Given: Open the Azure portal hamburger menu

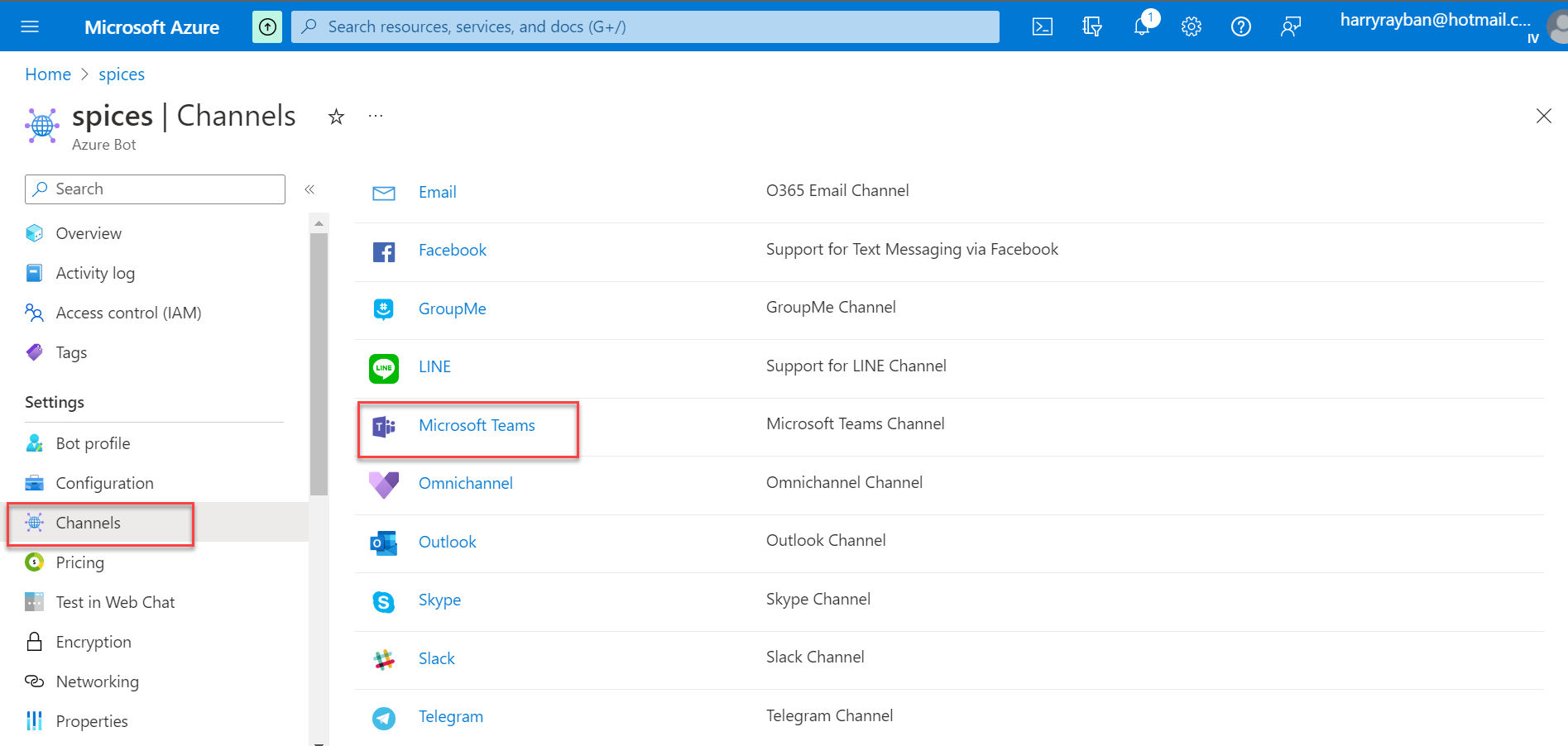Looking at the screenshot, I should 30,26.
